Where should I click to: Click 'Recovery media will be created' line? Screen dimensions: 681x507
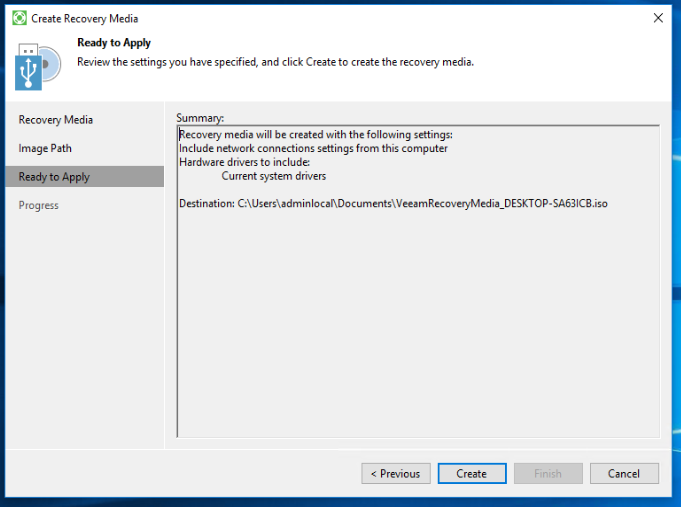click(316, 135)
